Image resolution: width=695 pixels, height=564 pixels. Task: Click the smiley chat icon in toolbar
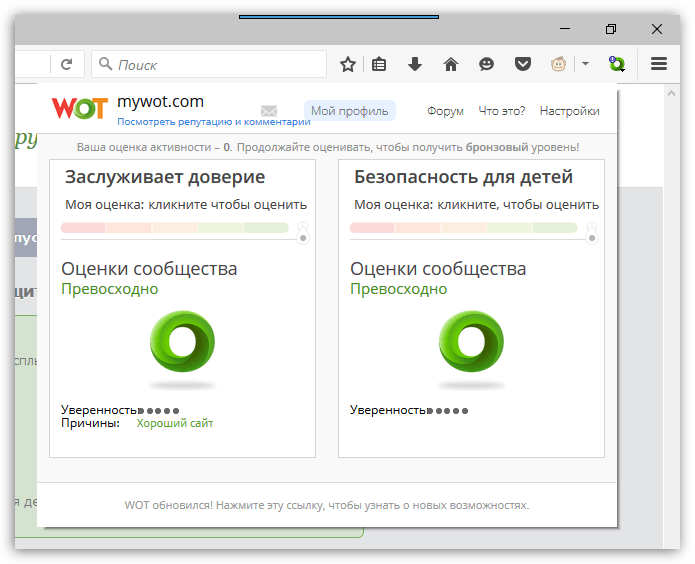pyautogui.click(x=487, y=64)
